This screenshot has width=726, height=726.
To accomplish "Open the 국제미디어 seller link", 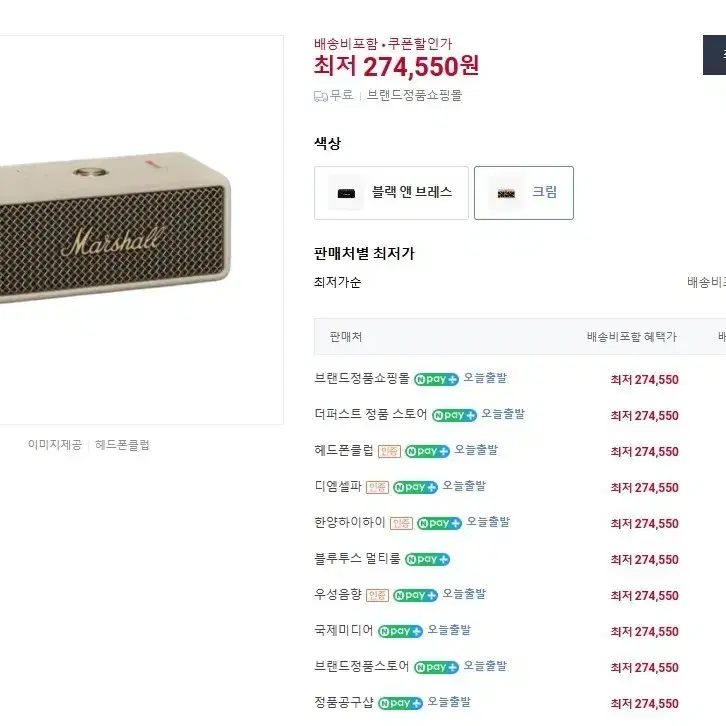I will pos(343,631).
